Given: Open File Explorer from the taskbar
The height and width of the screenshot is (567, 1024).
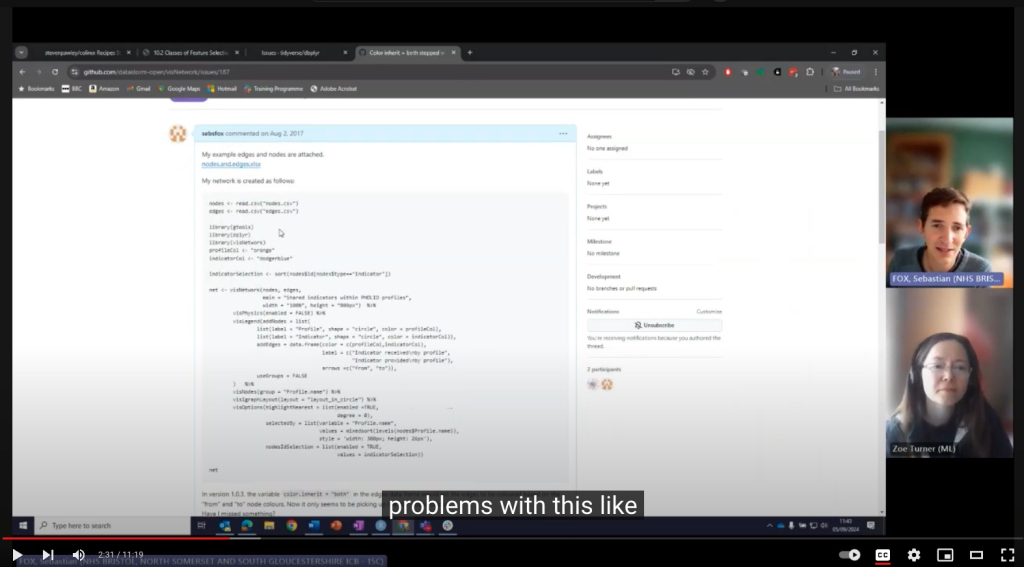Looking at the screenshot, I should (269, 525).
